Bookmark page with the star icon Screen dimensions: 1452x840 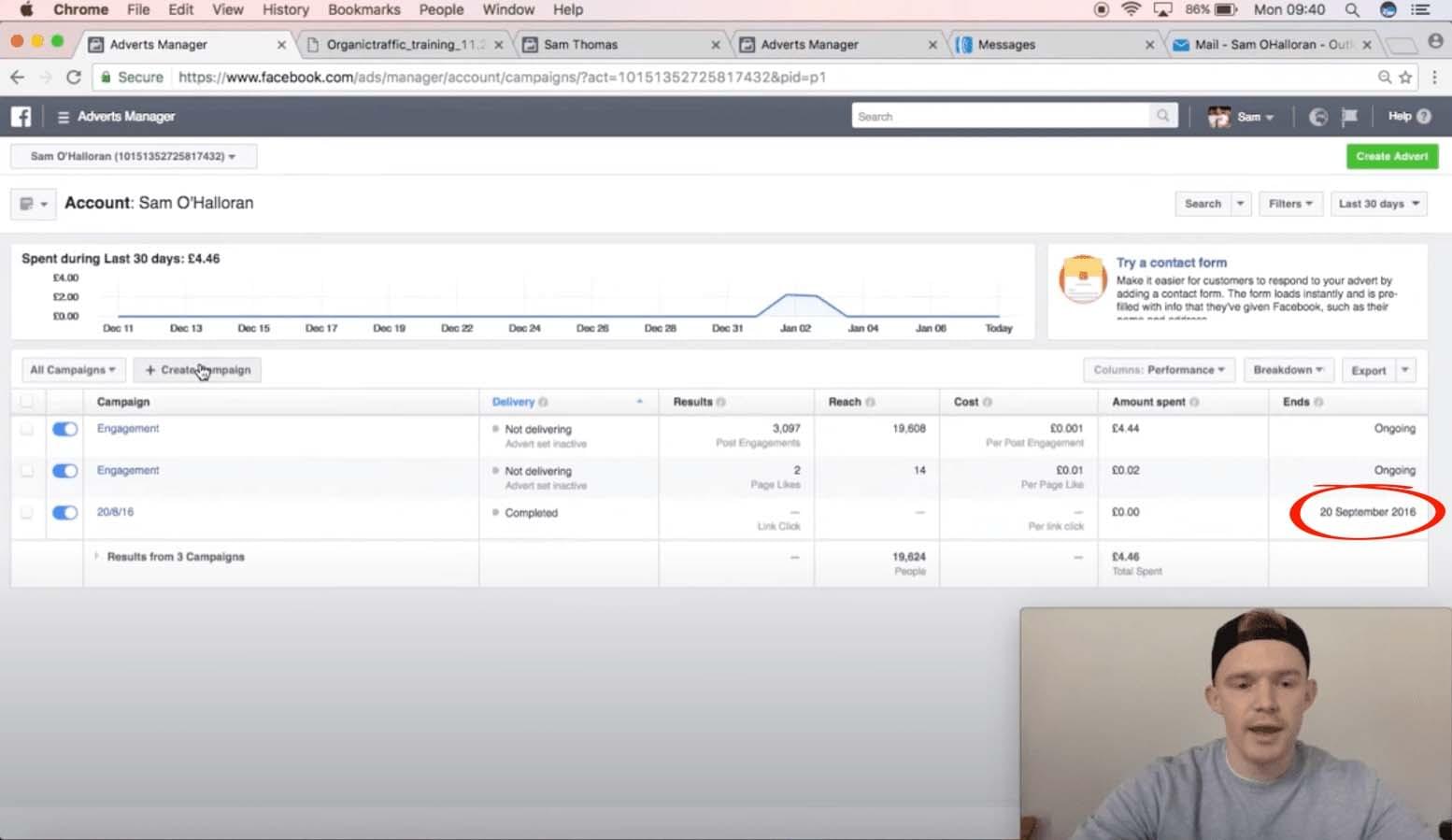pos(1405,78)
